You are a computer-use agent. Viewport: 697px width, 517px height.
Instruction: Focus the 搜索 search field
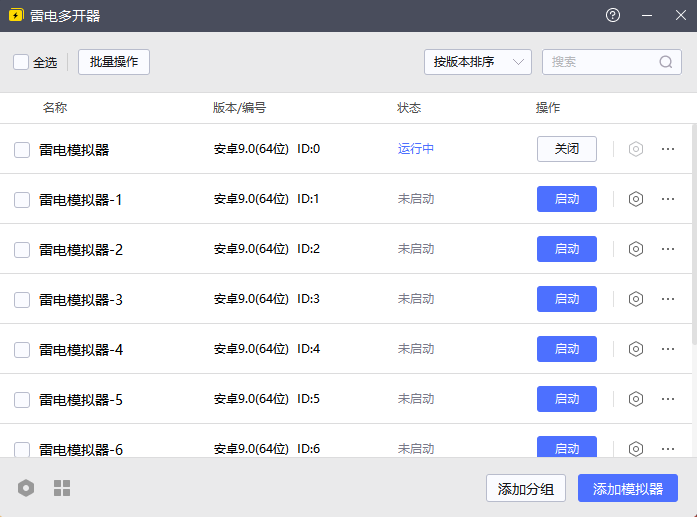click(600, 62)
